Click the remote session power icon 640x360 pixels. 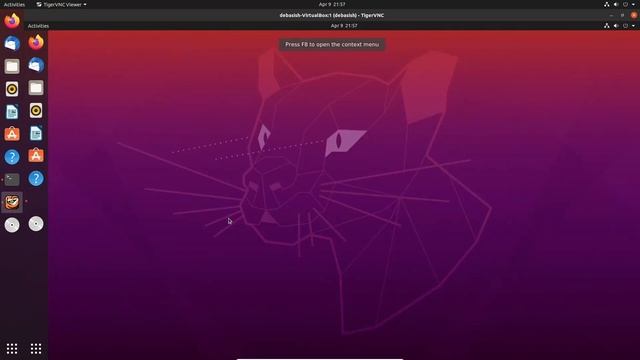(x=625, y=25)
